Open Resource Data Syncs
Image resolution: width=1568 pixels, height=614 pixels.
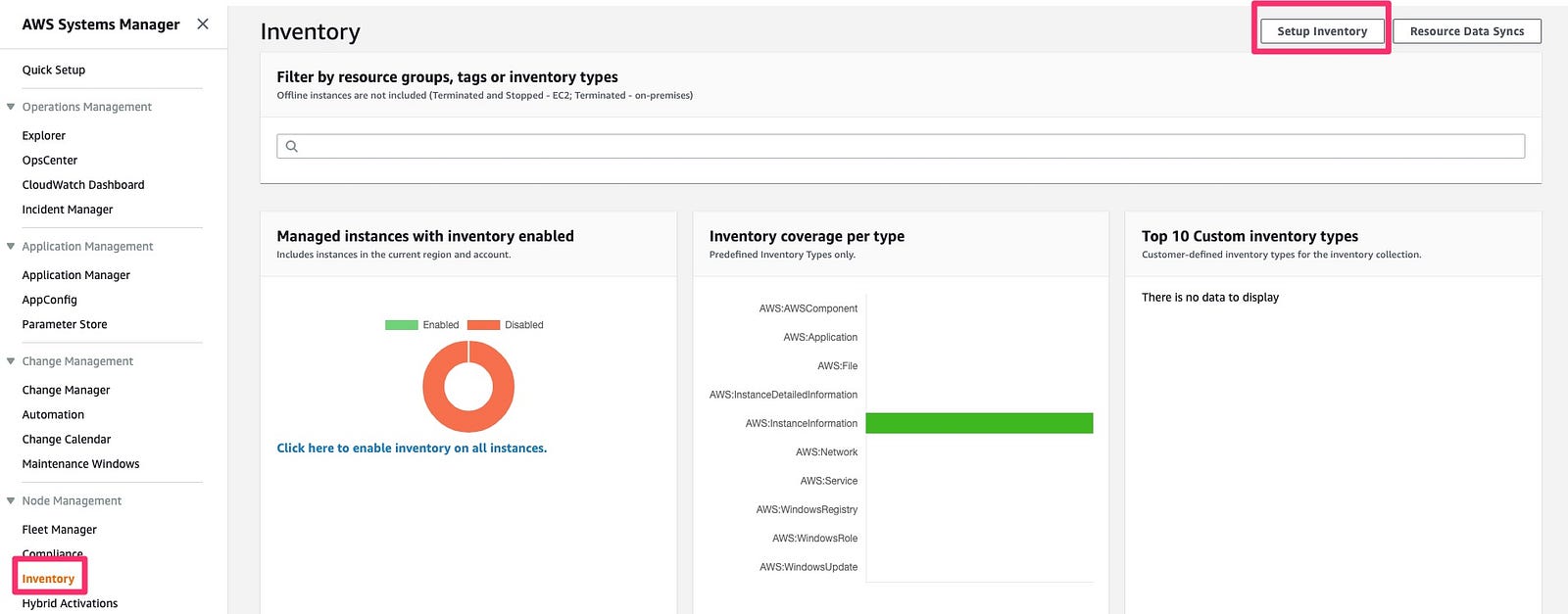(1467, 31)
